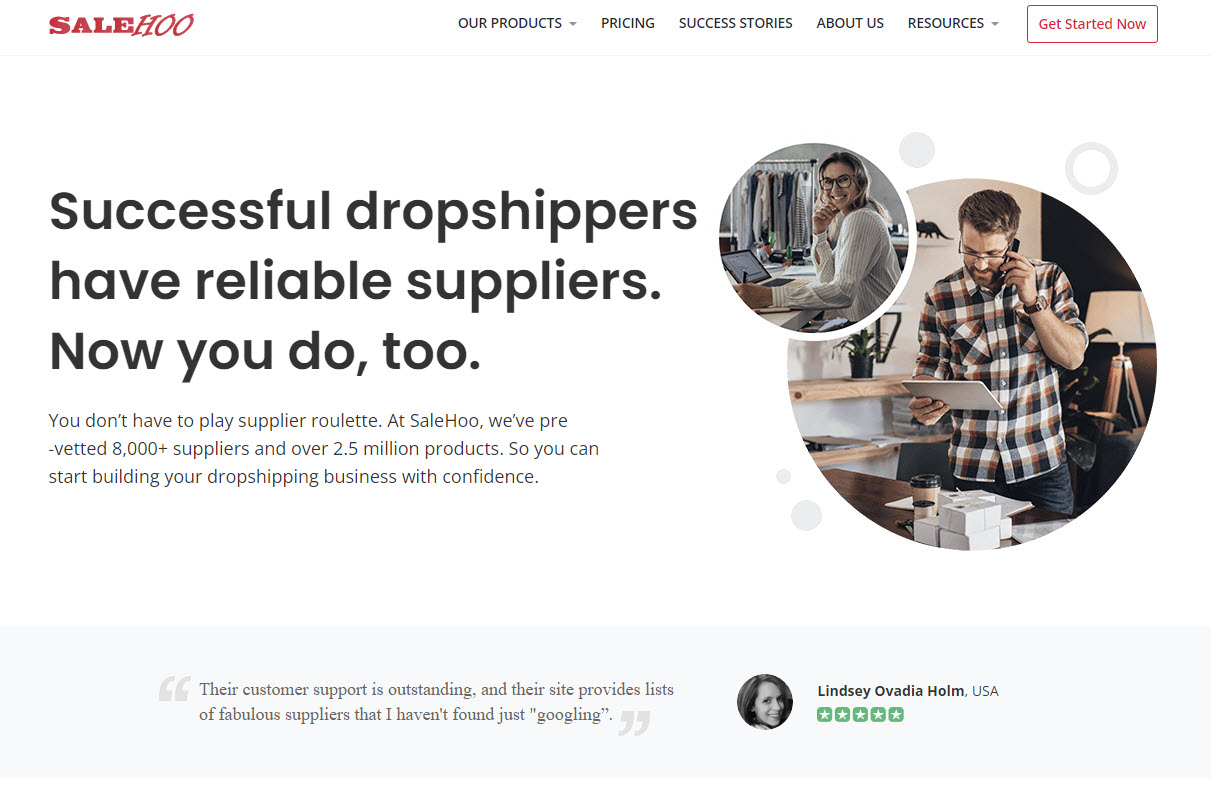This screenshot has height=791, width=1211.
Task: Click Lindsey Ovadia Holm's avatar photo
Action: point(765,701)
